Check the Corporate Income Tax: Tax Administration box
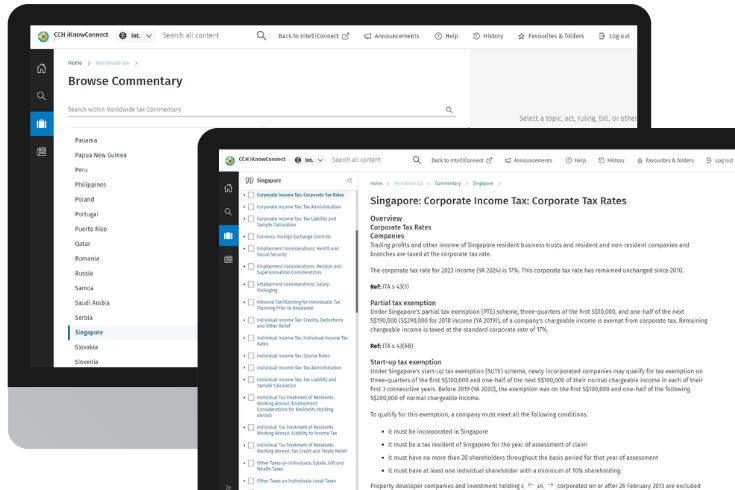The height and width of the screenshot is (490, 735). point(250,206)
